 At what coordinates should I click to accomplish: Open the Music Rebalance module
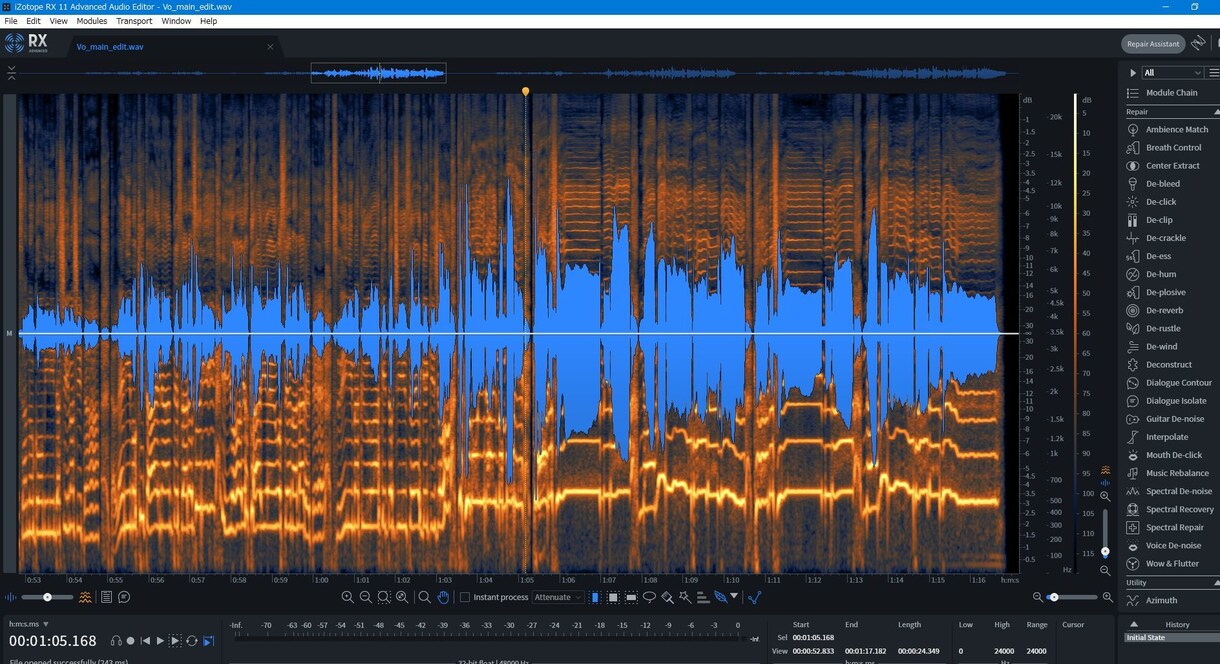coord(1176,473)
